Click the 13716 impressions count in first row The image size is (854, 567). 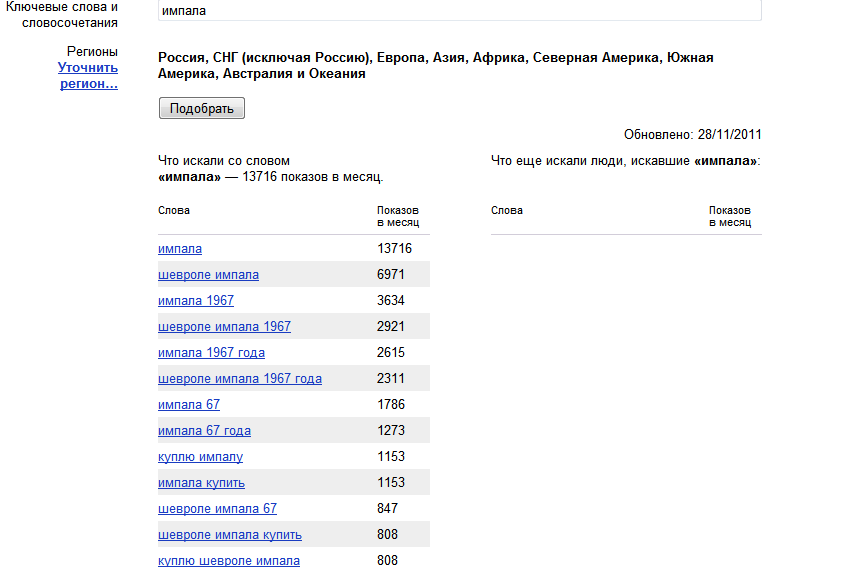coord(394,249)
